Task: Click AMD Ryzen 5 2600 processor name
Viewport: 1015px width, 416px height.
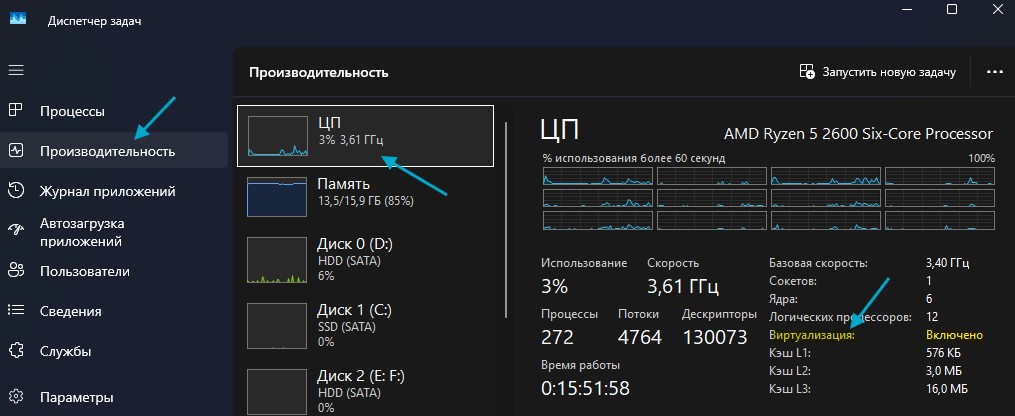Action: pos(858,134)
